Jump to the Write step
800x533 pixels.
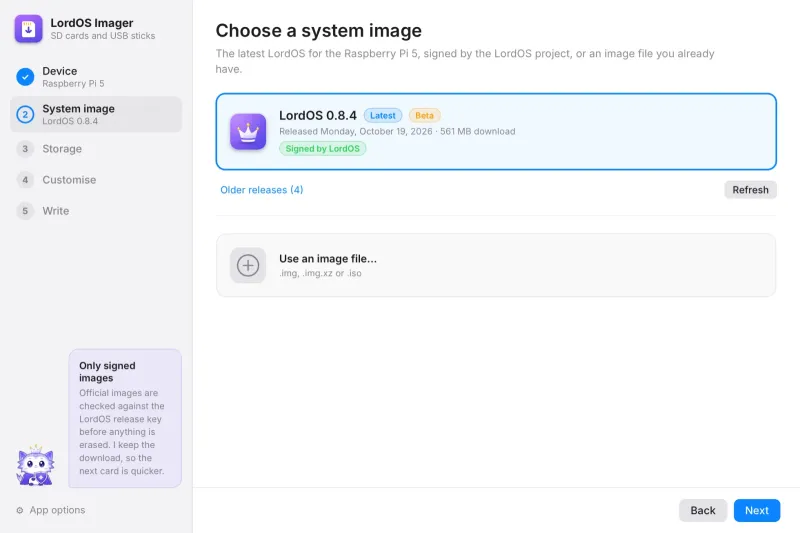click(96, 211)
